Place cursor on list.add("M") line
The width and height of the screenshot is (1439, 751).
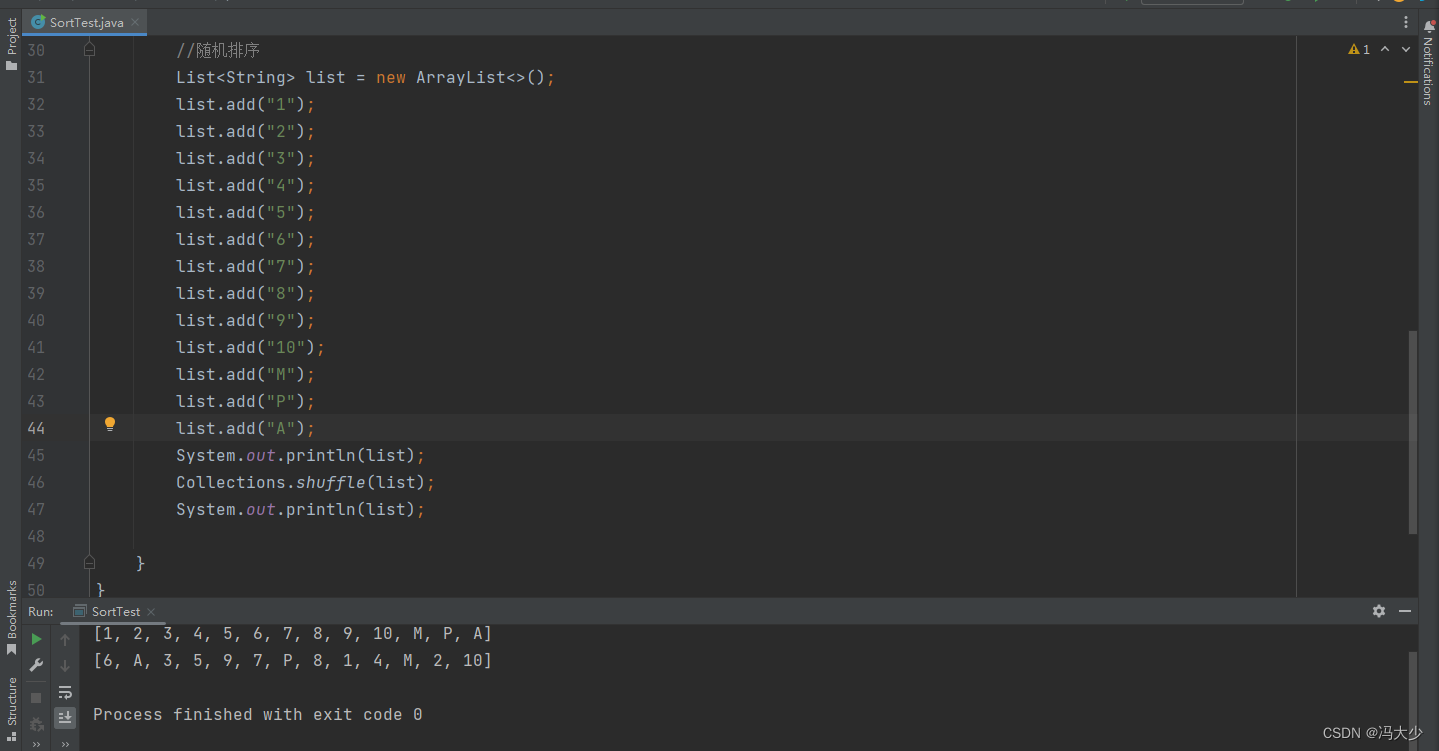click(x=245, y=374)
